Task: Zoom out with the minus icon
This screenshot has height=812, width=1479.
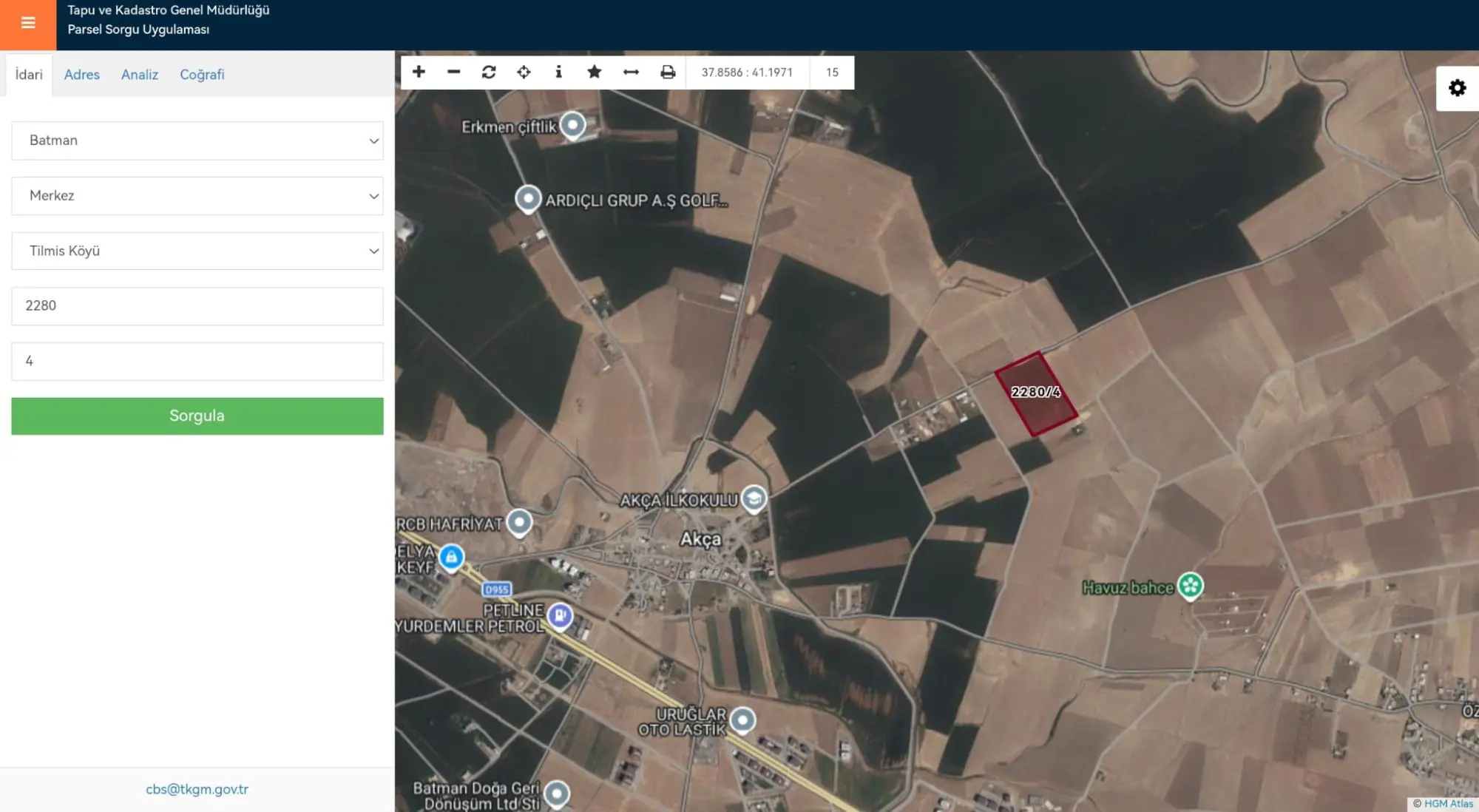Action: [454, 72]
